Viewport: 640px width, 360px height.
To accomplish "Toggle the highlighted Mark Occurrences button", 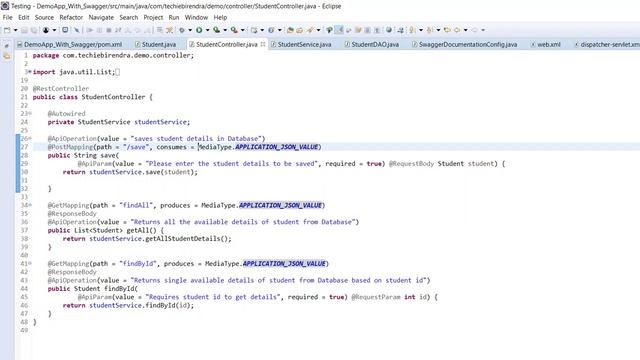I will [339, 30].
